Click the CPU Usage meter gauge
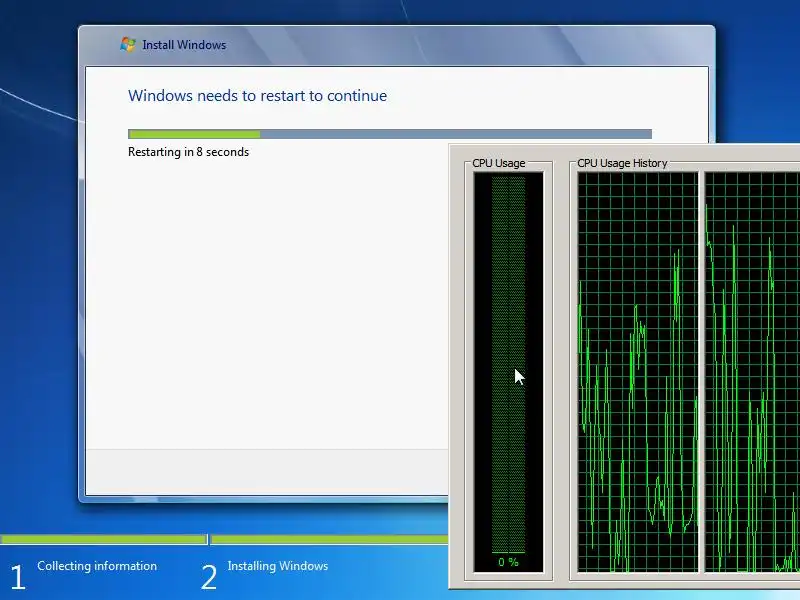 [509, 372]
